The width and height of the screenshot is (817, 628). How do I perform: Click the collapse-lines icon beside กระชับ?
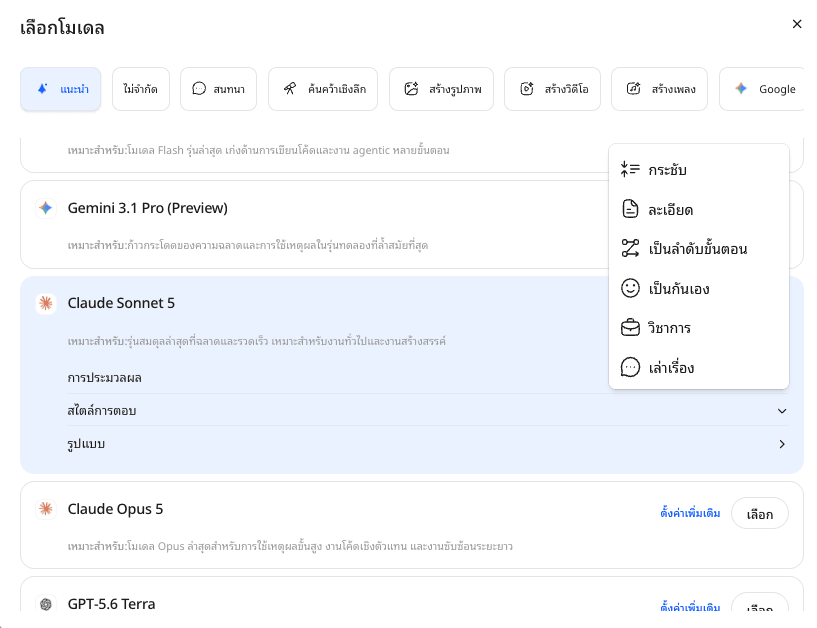coord(630,169)
